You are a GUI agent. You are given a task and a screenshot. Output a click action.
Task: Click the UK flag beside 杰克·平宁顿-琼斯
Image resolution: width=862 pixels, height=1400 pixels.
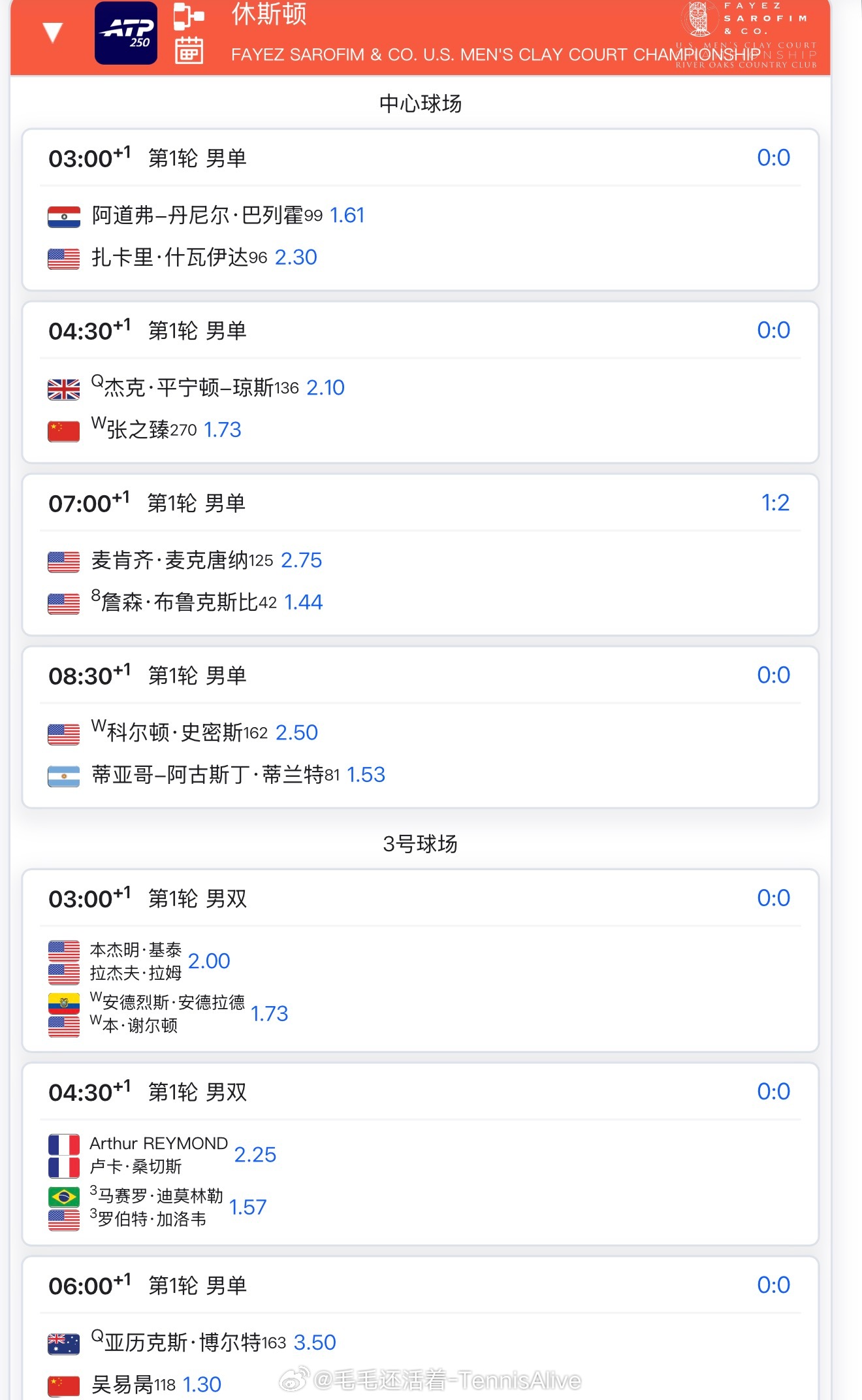click(x=64, y=389)
